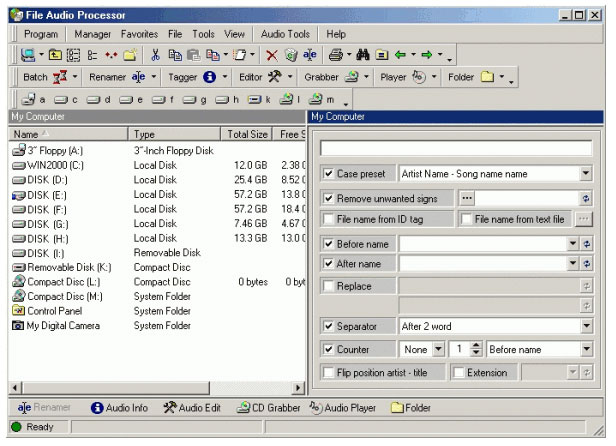Expand the After name combo box

tap(573, 263)
